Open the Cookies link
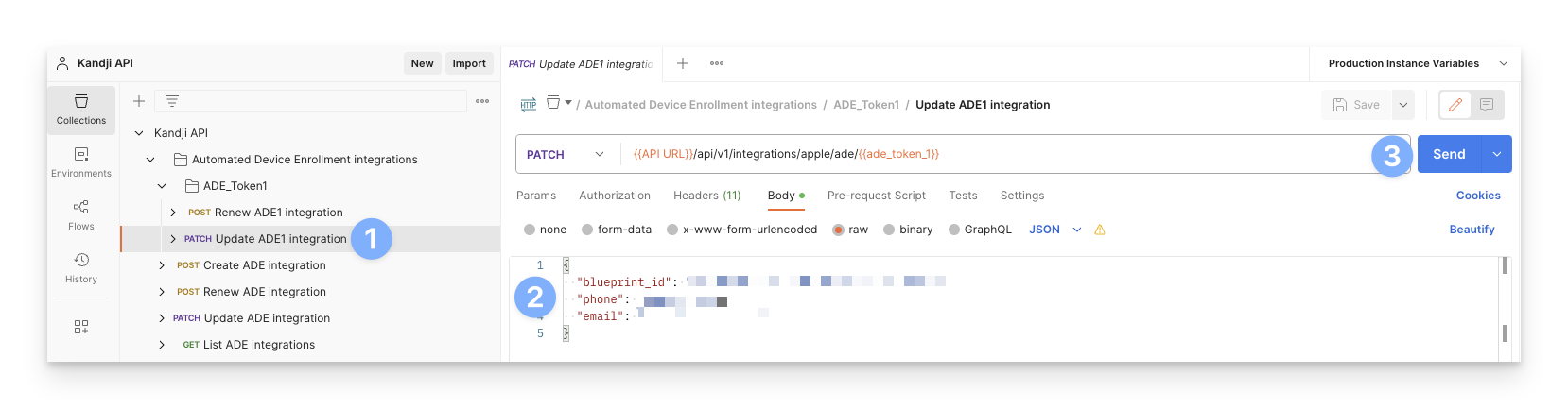Viewport: 1568px width, 409px height. pyautogui.click(x=1478, y=196)
